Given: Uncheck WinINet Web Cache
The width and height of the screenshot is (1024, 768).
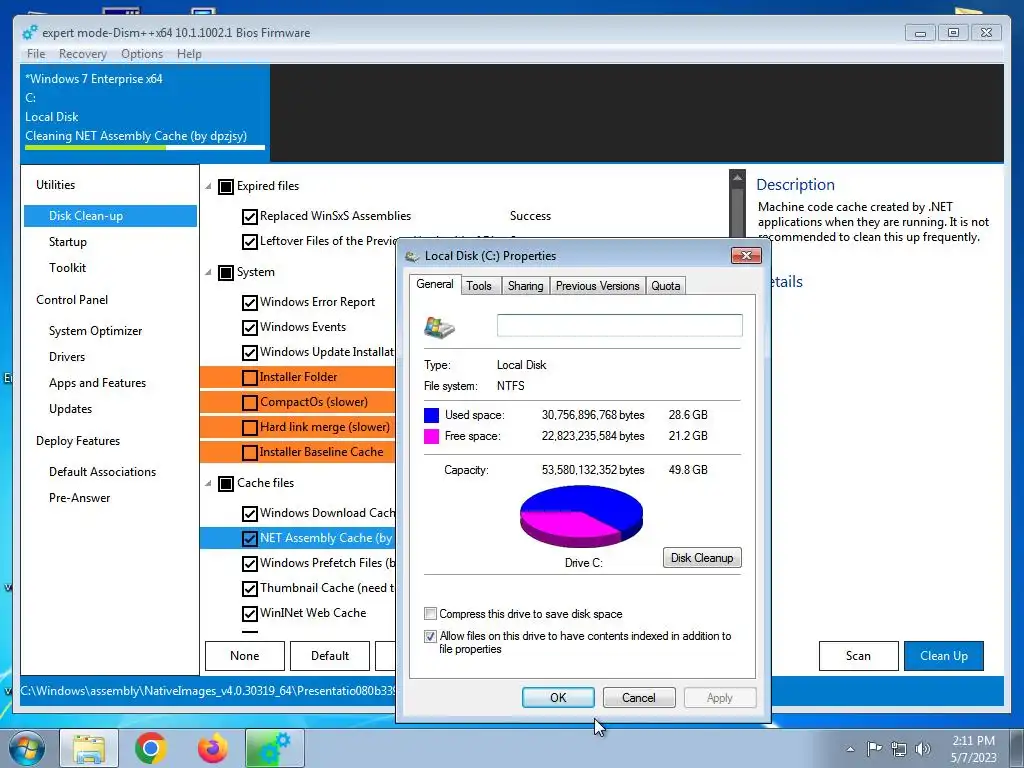Looking at the screenshot, I should [x=249, y=614].
